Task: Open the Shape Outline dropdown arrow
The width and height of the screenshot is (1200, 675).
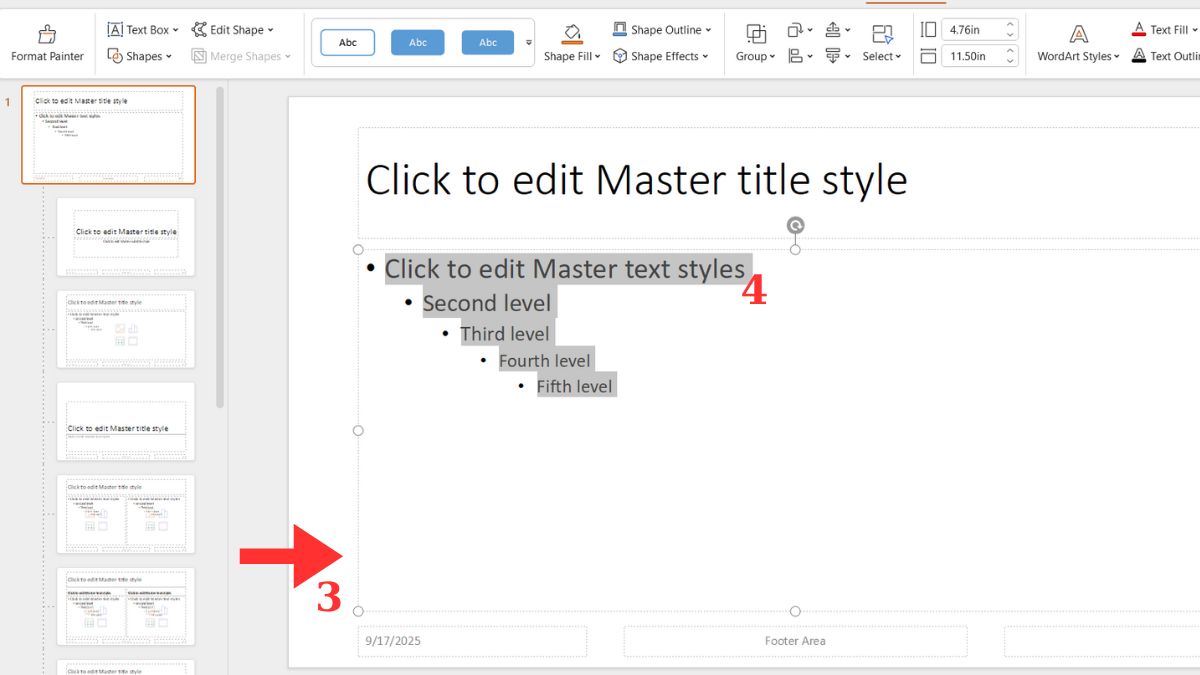Action: click(709, 30)
